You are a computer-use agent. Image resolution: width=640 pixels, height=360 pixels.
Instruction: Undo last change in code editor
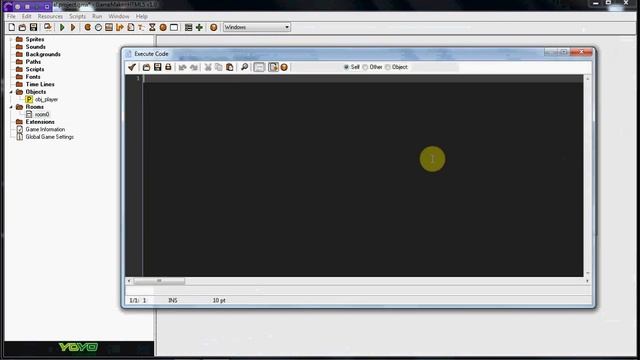[182, 67]
